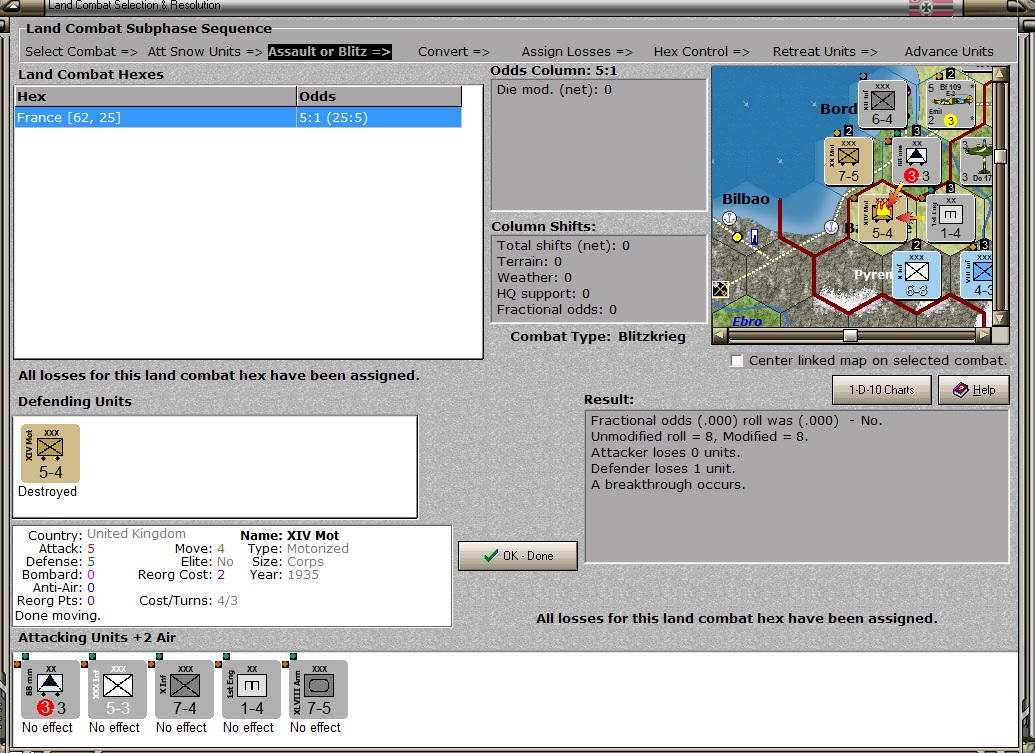Image resolution: width=1035 pixels, height=753 pixels.
Task: Click the X Inf 6-3 counter on map
Action: coord(916,276)
